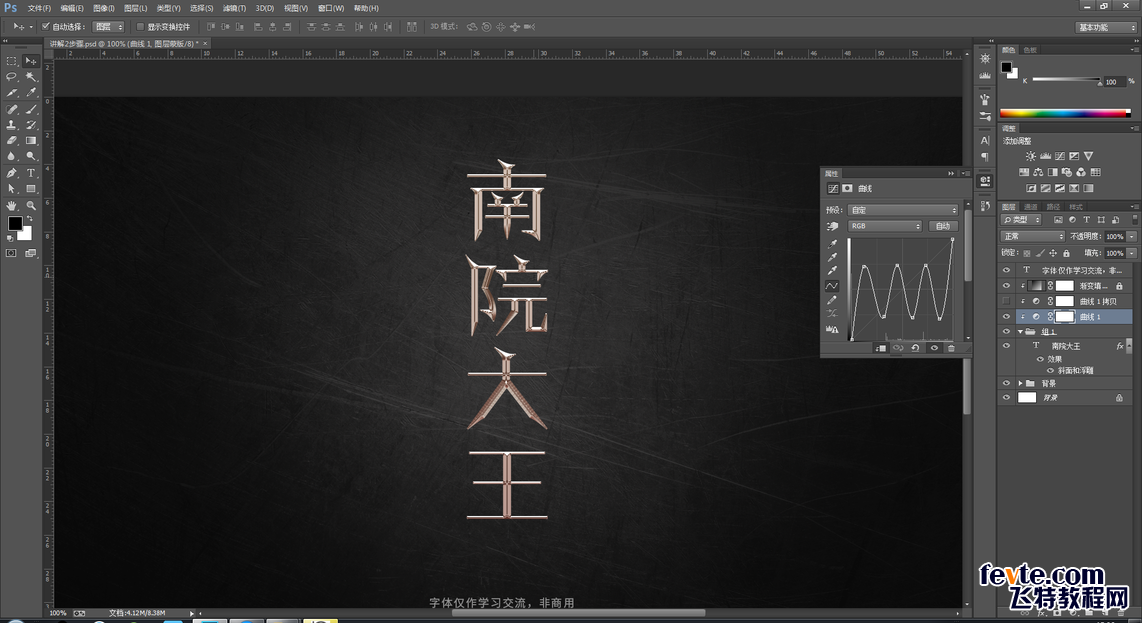Expand the 背景 layer group
The height and width of the screenshot is (623, 1142).
tap(1021, 383)
